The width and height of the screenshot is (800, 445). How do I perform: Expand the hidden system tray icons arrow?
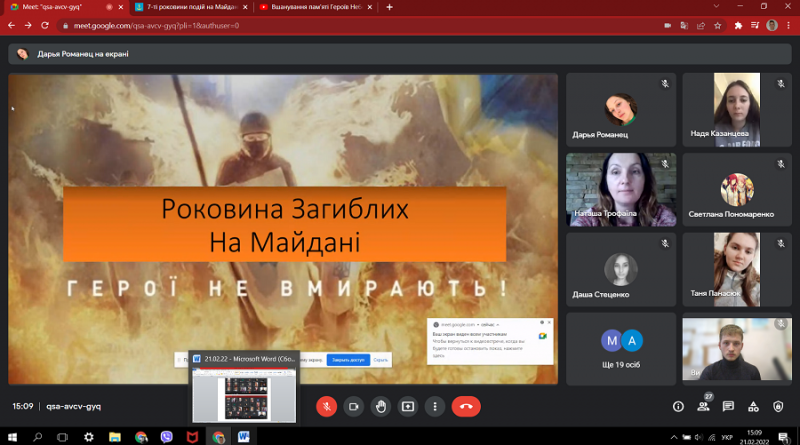[x=673, y=437]
